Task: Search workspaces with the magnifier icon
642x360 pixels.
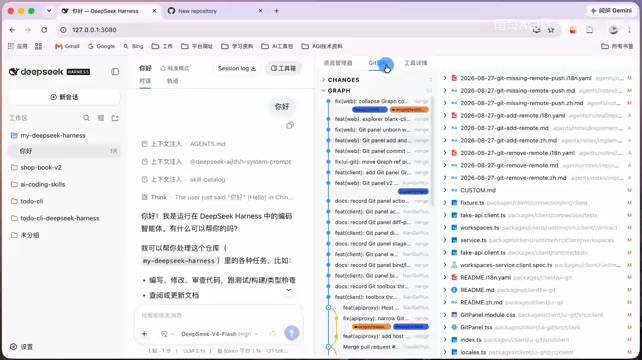Action: (86, 118)
